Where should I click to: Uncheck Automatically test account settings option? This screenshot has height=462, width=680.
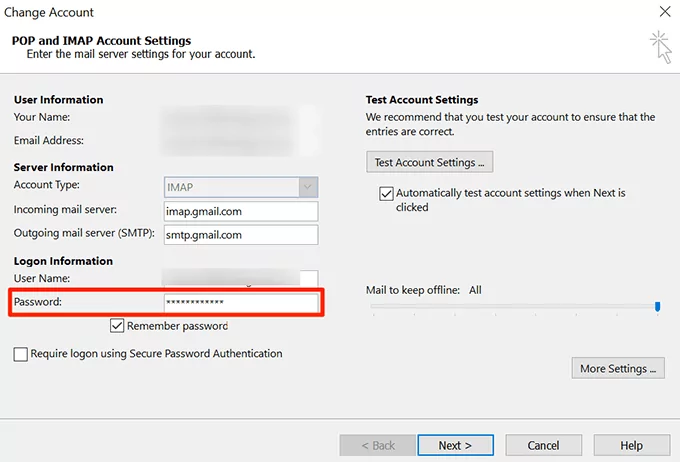(x=386, y=193)
